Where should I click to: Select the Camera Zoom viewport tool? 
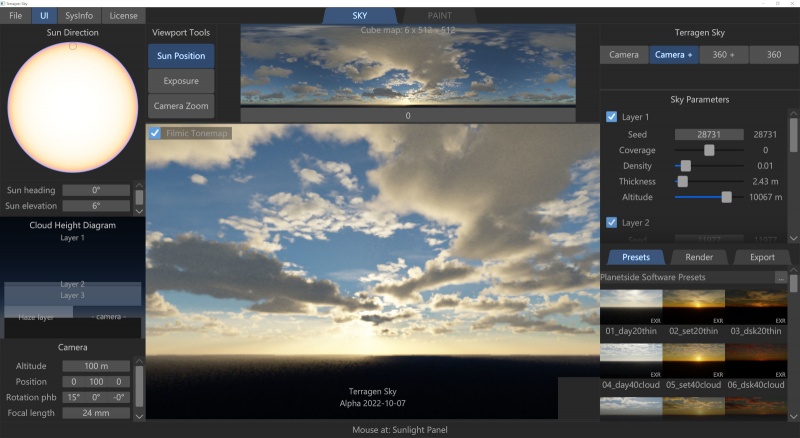coord(181,106)
